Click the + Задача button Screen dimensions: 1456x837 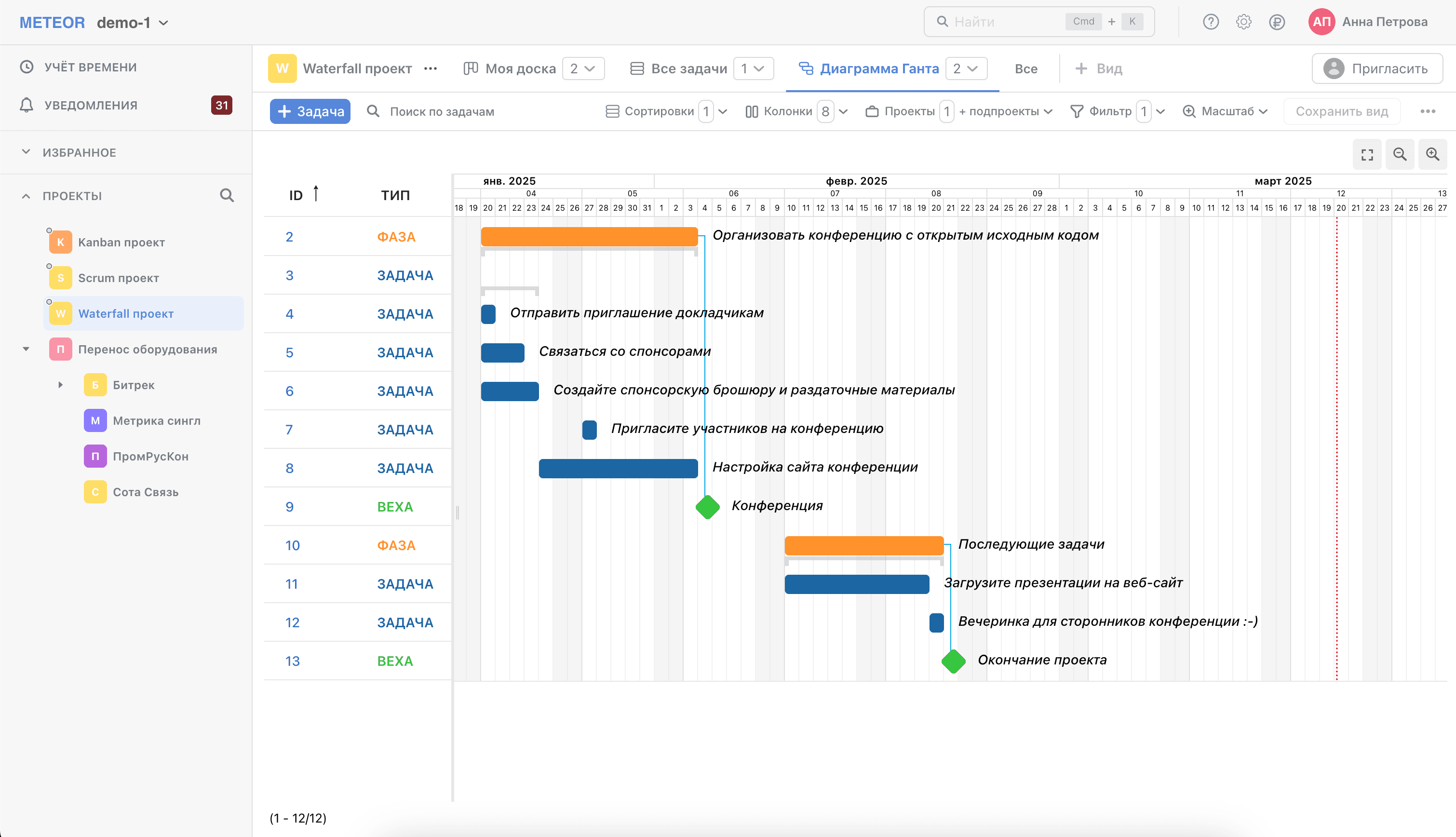click(x=310, y=111)
